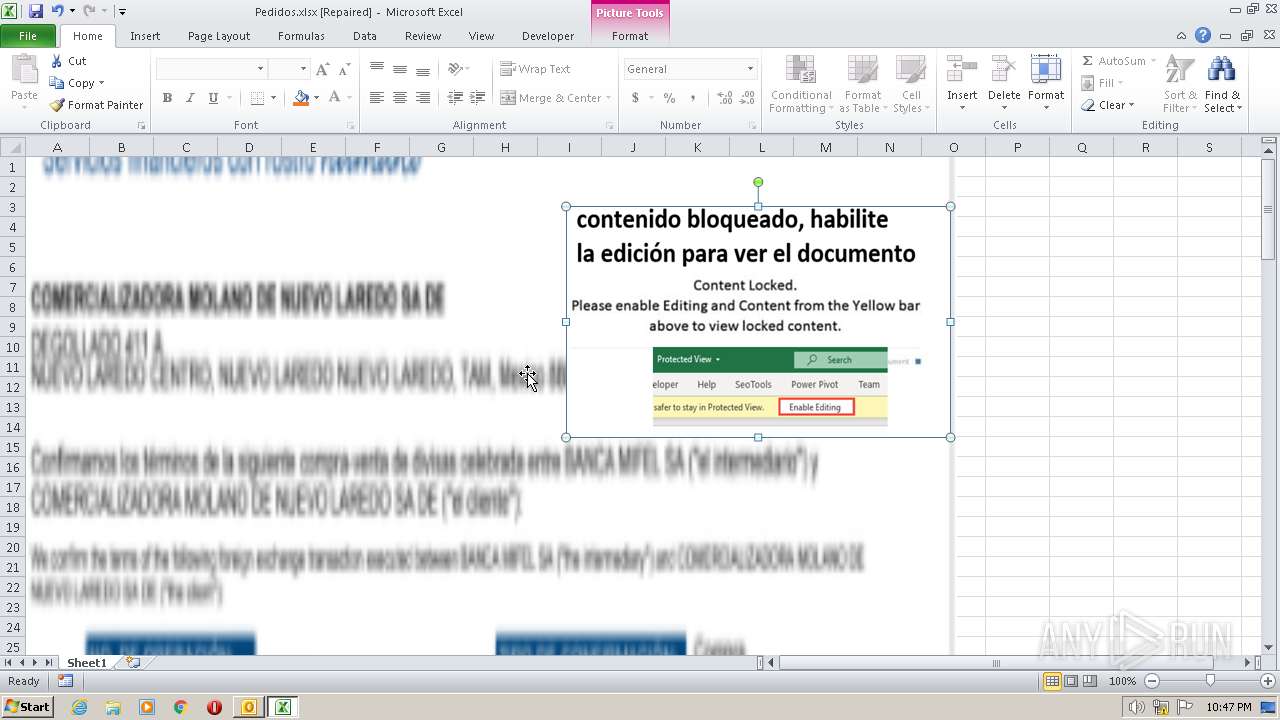Align text to the right
The height and width of the screenshot is (720, 1280).
click(x=422, y=98)
